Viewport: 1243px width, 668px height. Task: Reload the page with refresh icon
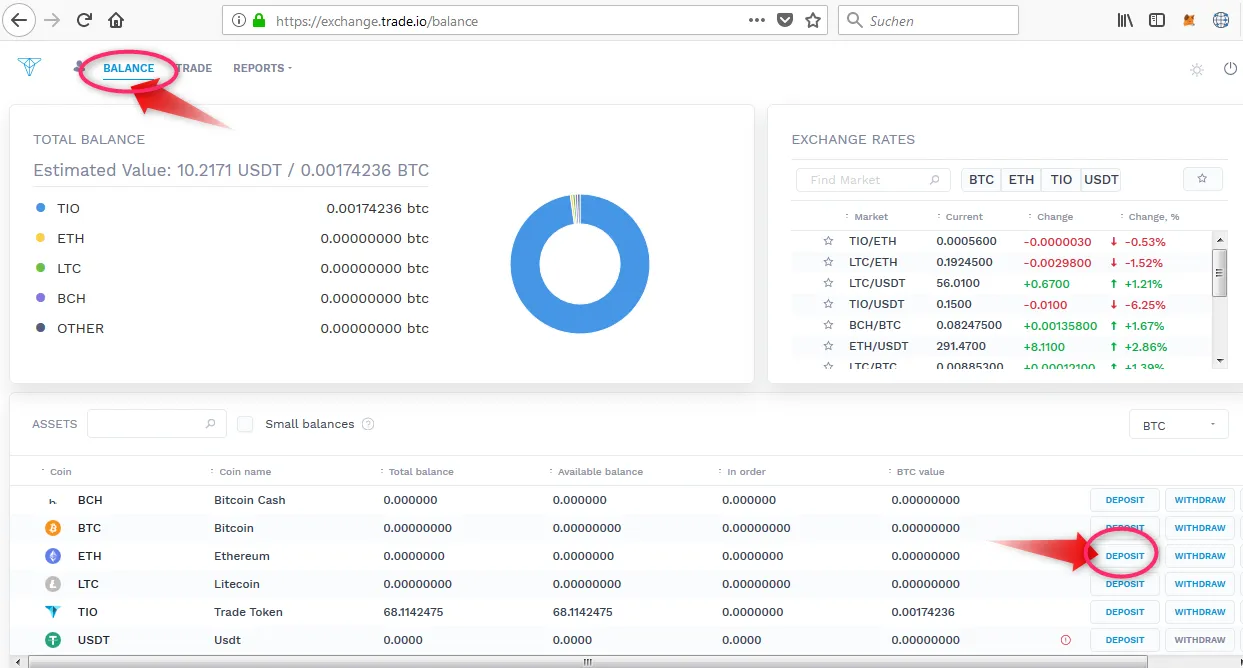click(x=84, y=20)
